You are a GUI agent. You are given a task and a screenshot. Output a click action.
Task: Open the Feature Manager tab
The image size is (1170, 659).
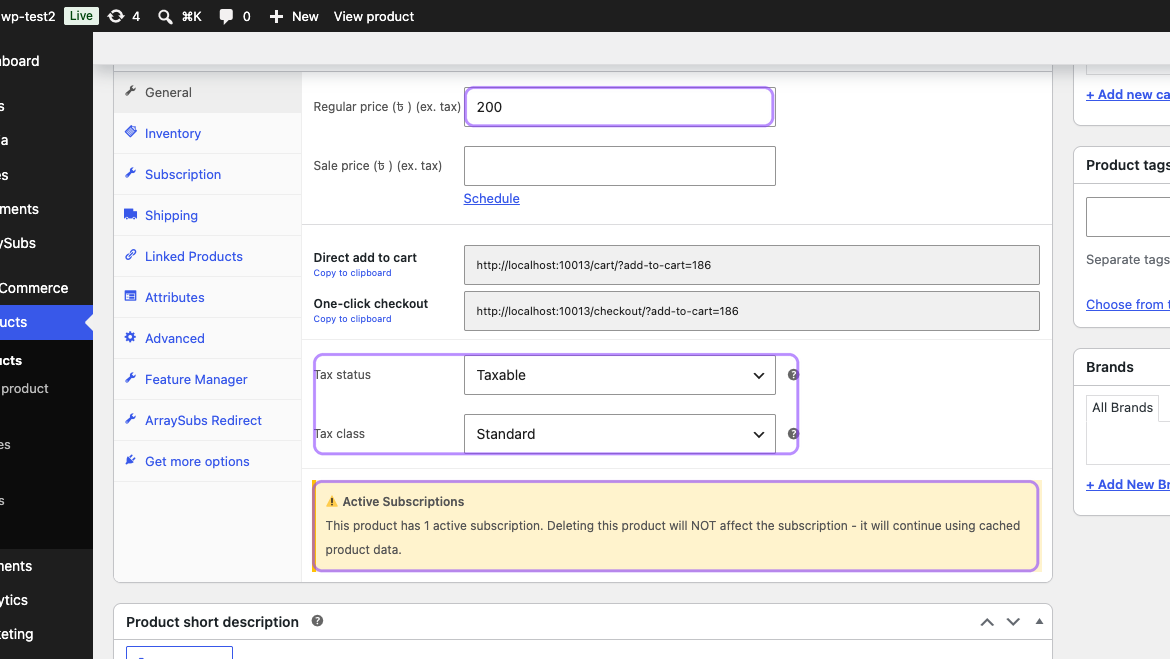point(207,380)
